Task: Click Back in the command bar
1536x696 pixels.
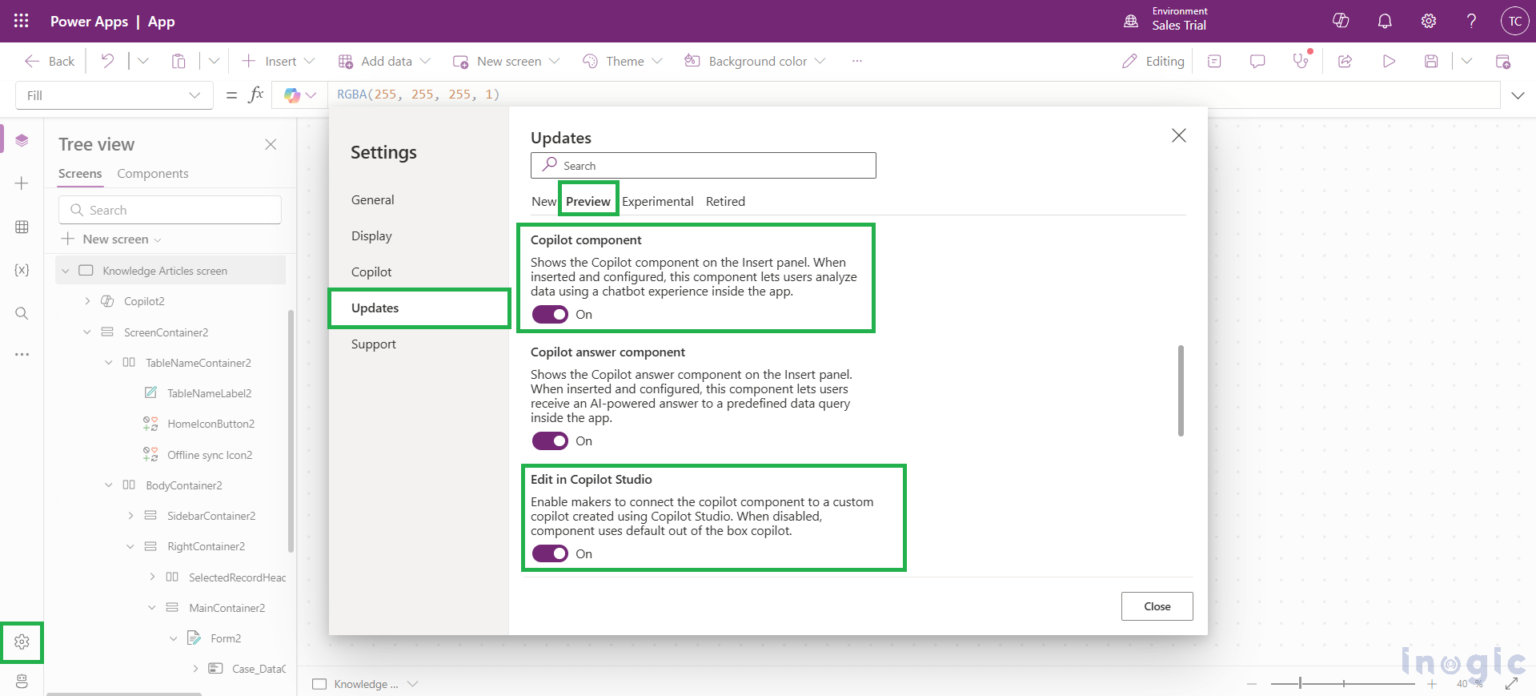Action: pos(50,61)
